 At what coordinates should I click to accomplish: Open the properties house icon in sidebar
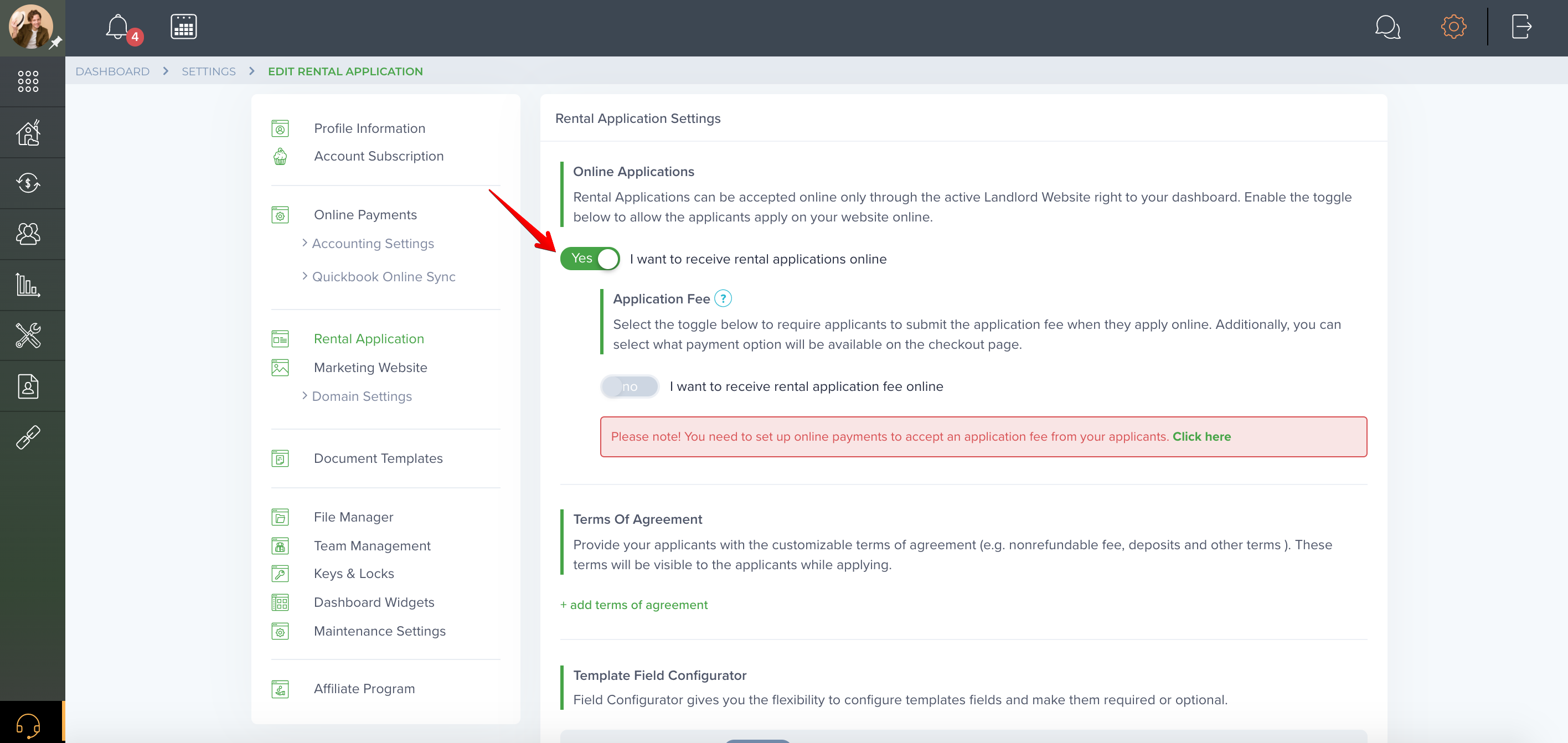click(28, 132)
